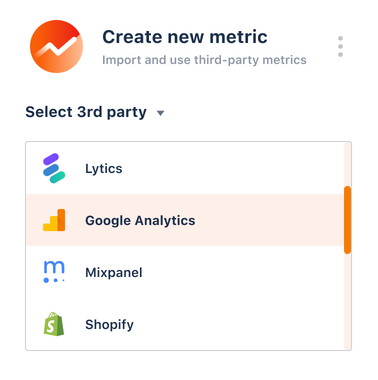Choose the Google Analytics option
This screenshot has height=380, width=378.
coord(185,220)
